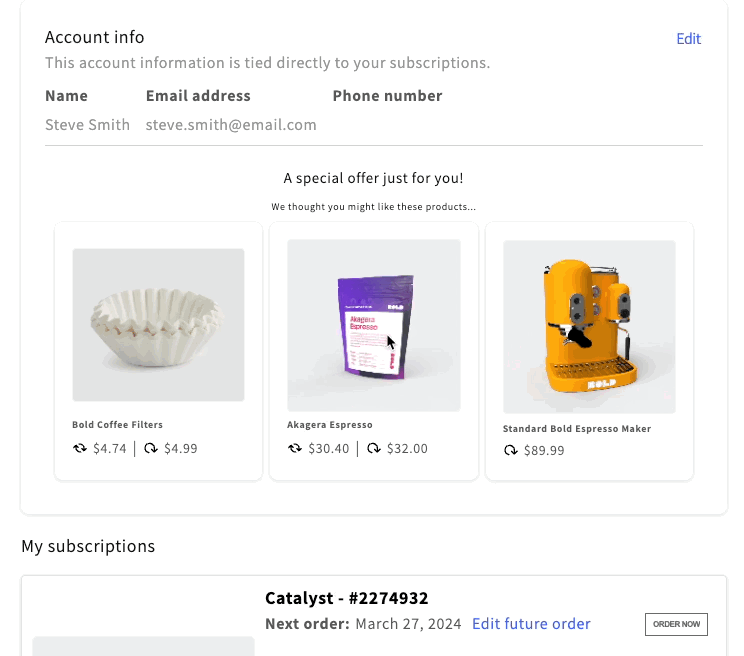Edit the account info
The image size is (744, 656).
[x=688, y=39]
